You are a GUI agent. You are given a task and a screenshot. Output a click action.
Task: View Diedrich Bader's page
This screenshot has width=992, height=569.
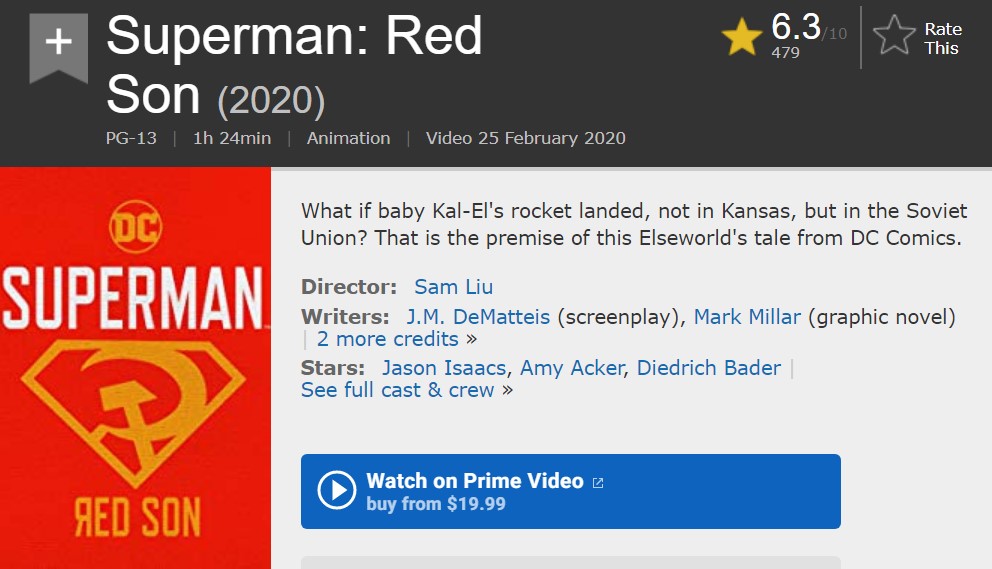tap(709, 368)
